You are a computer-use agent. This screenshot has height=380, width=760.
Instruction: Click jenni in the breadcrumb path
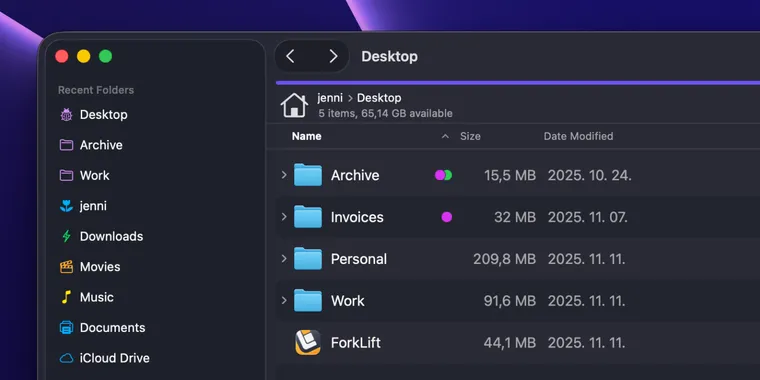[x=330, y=98]
